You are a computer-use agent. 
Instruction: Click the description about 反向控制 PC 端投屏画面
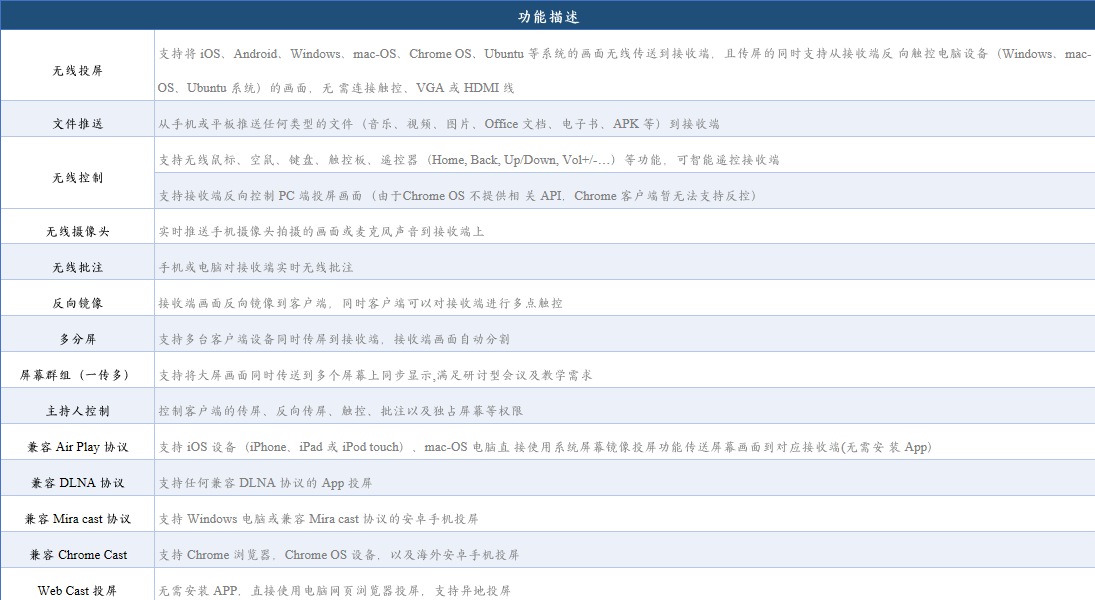(x=458, y=196)
